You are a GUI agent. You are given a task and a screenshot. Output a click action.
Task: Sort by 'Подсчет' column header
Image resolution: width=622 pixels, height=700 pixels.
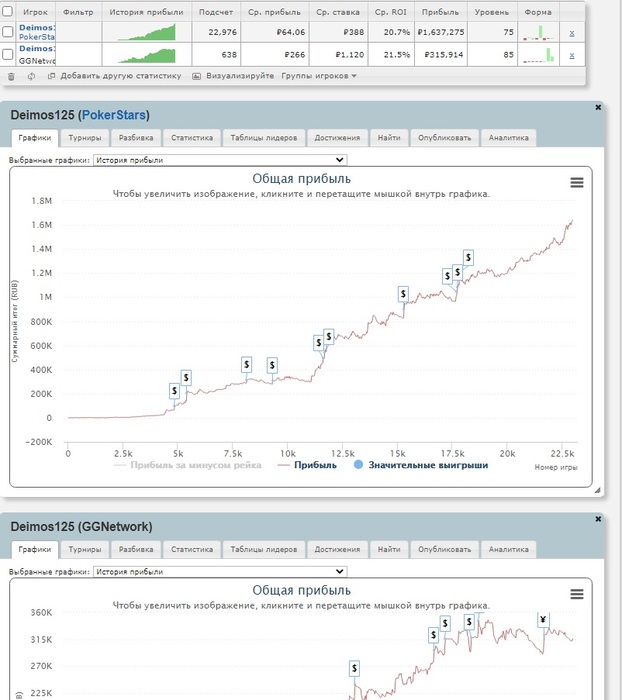[216, 12]
